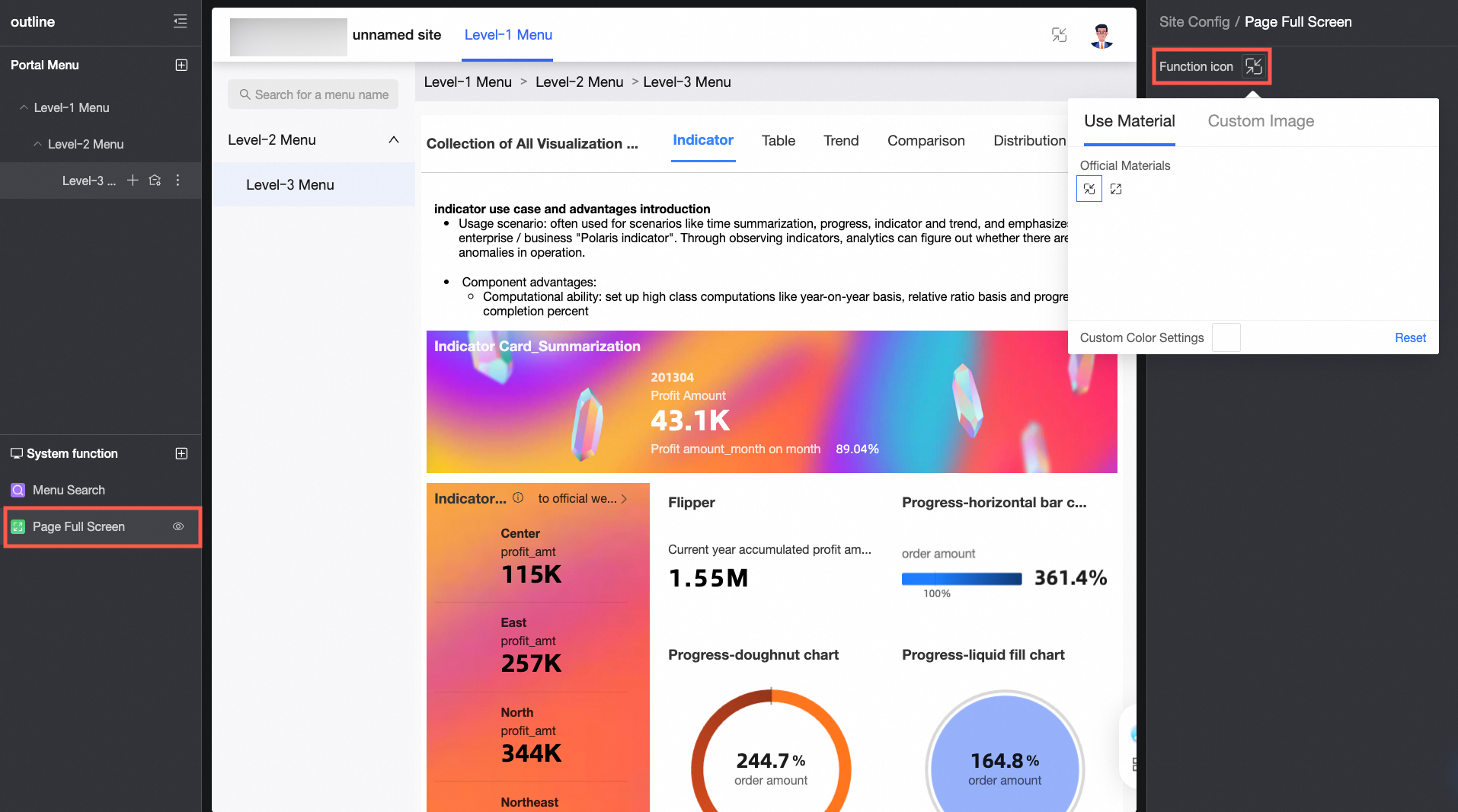Add a System function item
The height and width of the screenshot is (812, 1458).
click(x=181, y=454)
